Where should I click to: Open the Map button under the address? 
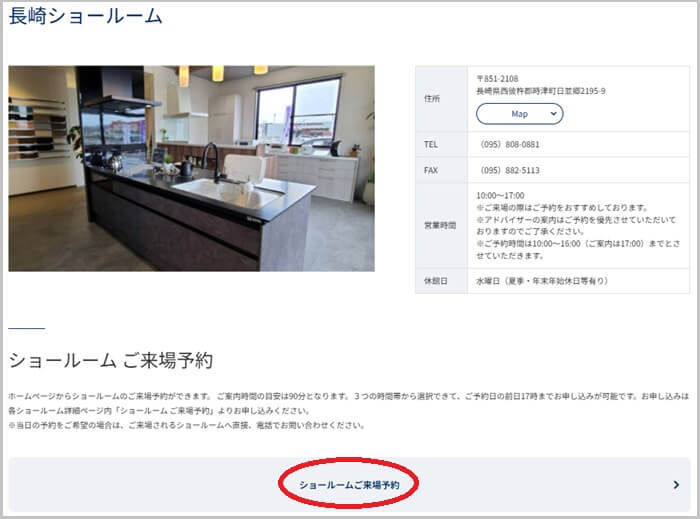pyautogui.click(x=519, y=114)
